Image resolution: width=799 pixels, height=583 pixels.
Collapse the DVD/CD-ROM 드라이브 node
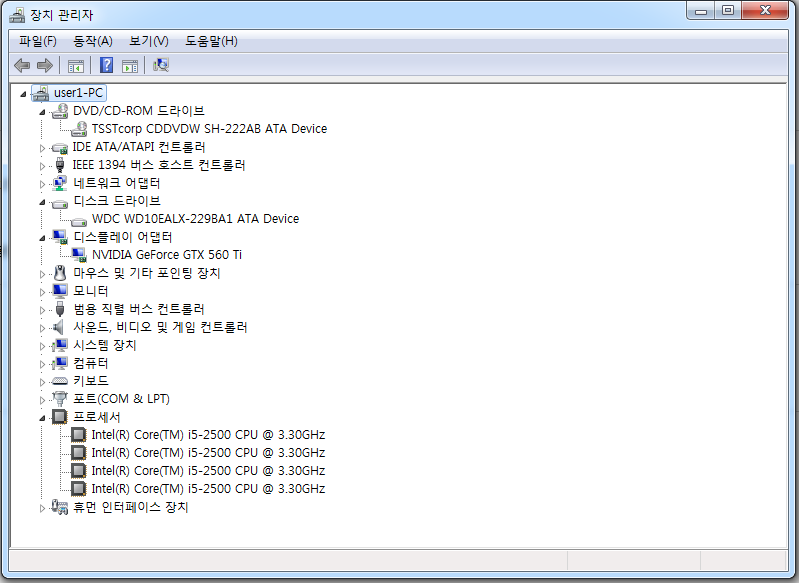(x=42, y=111)
